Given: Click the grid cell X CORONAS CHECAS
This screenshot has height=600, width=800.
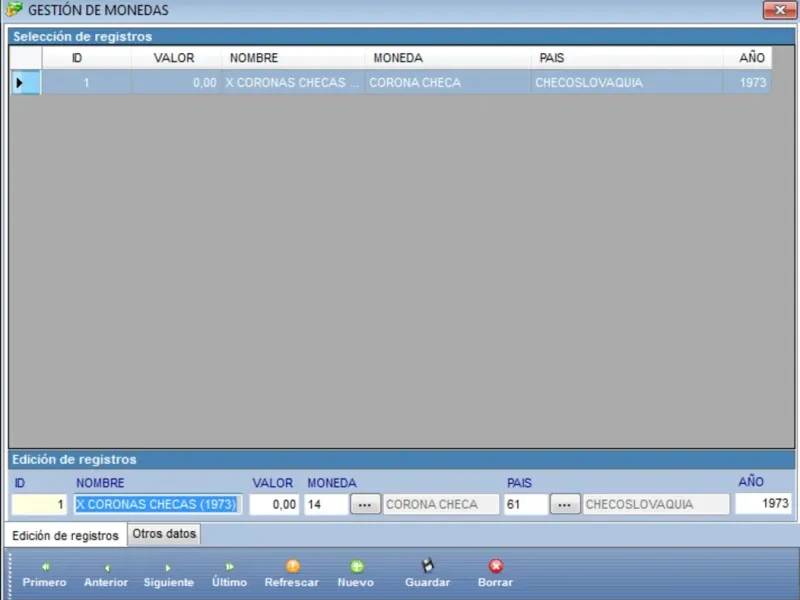Looking at the screenshot, I should coord(293,82).
